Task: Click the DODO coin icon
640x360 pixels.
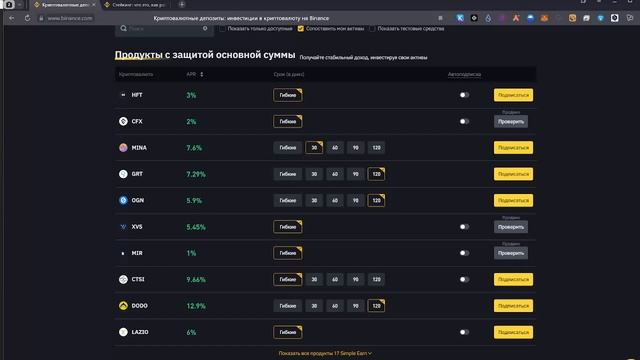Action: pyautogui.click(x=123, y=306)
